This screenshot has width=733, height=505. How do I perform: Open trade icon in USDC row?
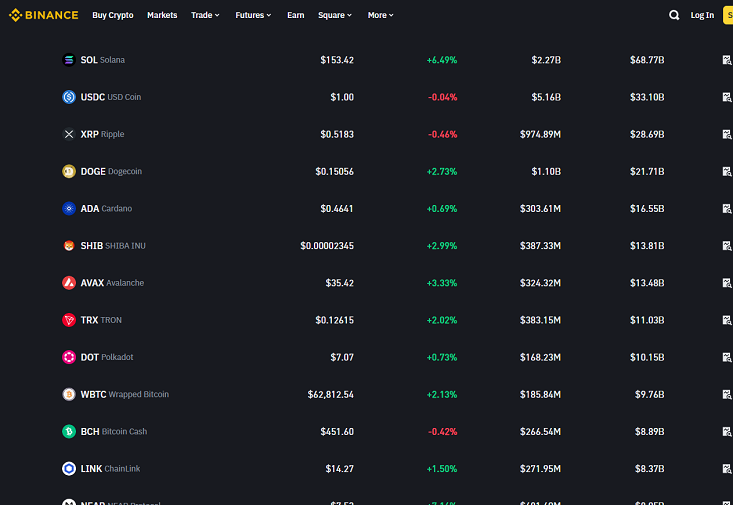(x=727, y=97)
